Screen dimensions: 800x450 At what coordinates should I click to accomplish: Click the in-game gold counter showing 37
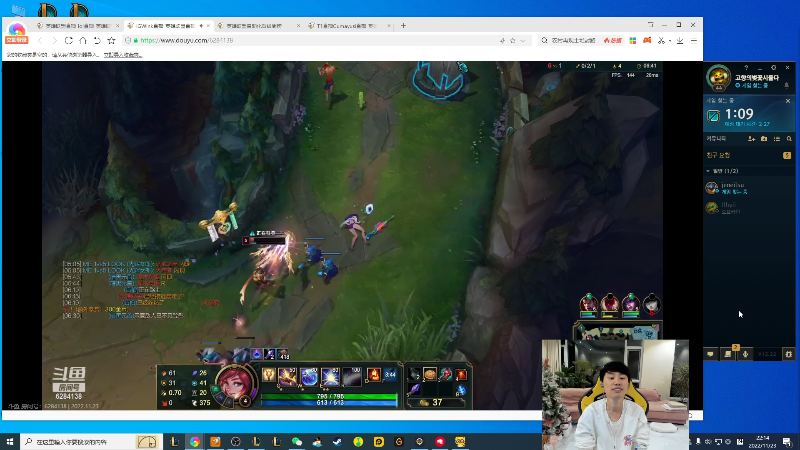[x=435, y=403]
